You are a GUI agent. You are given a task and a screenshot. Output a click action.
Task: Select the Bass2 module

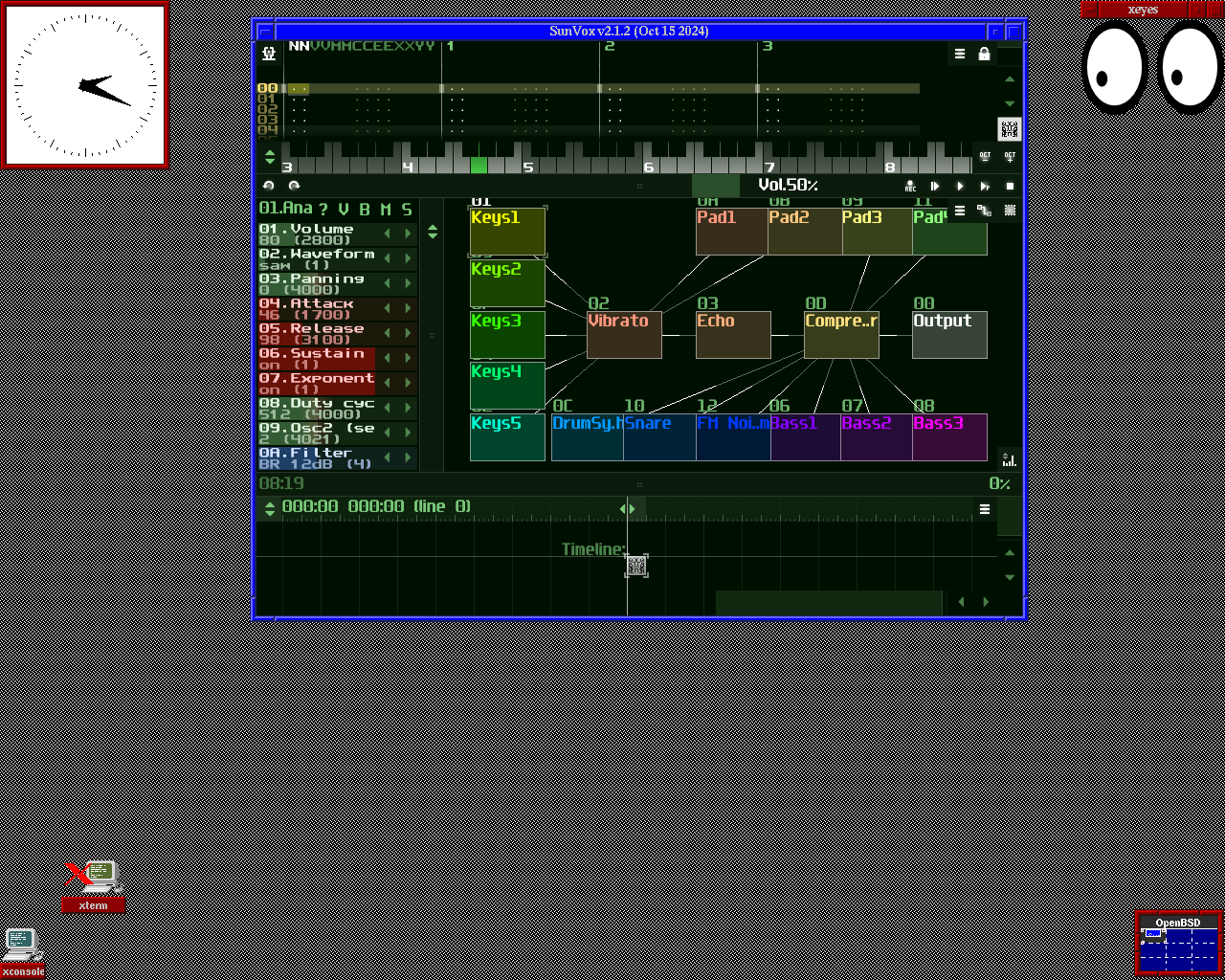[x=877, y=437]
